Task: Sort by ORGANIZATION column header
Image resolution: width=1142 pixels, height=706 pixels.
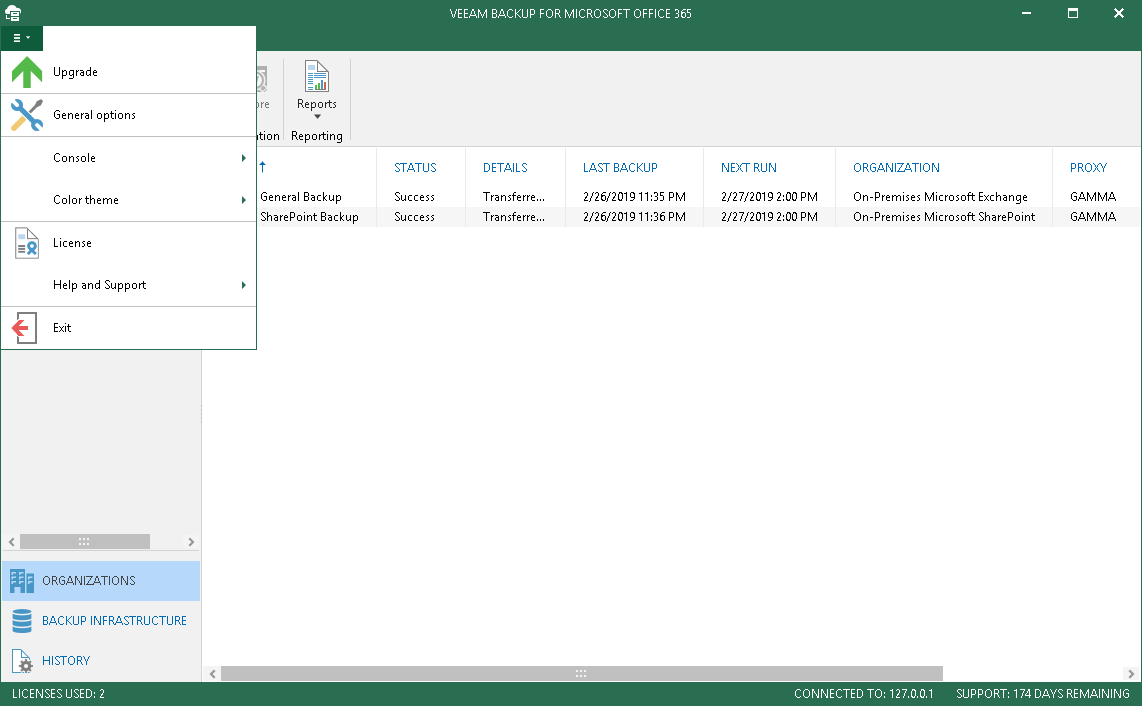Action: coord(896,168)
